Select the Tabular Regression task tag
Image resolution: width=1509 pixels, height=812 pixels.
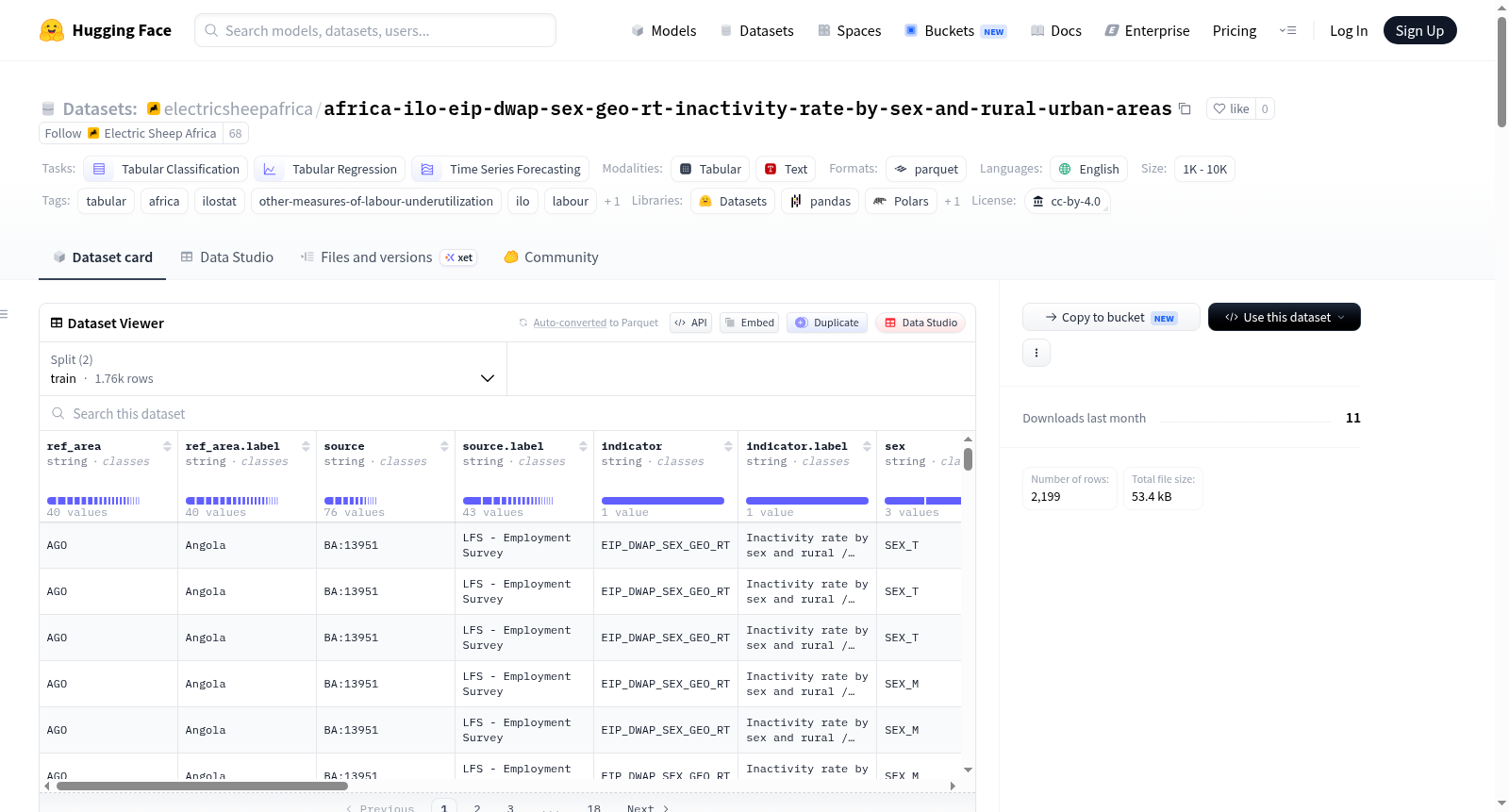coord(329,169)
